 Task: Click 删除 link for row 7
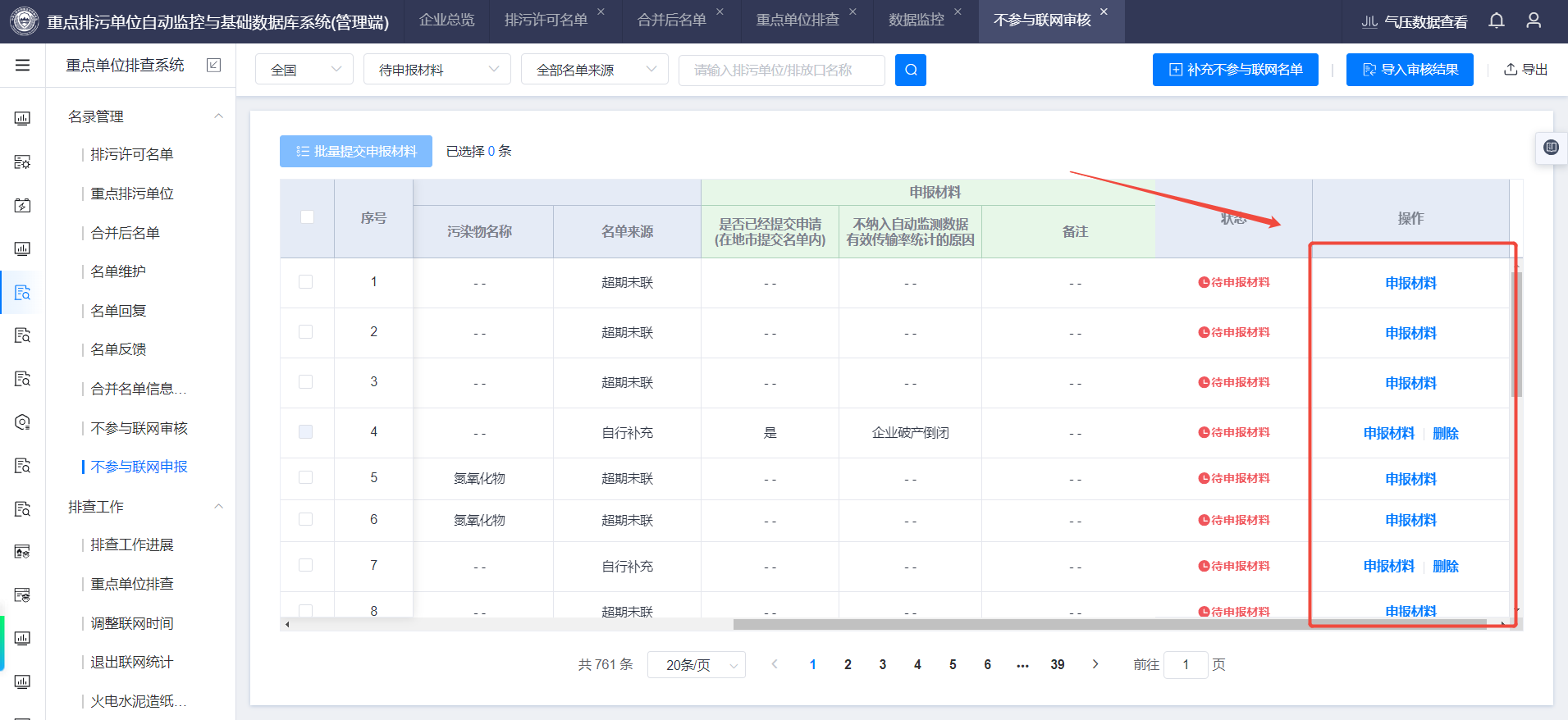pyautogui.click(x=1446, y=566)
